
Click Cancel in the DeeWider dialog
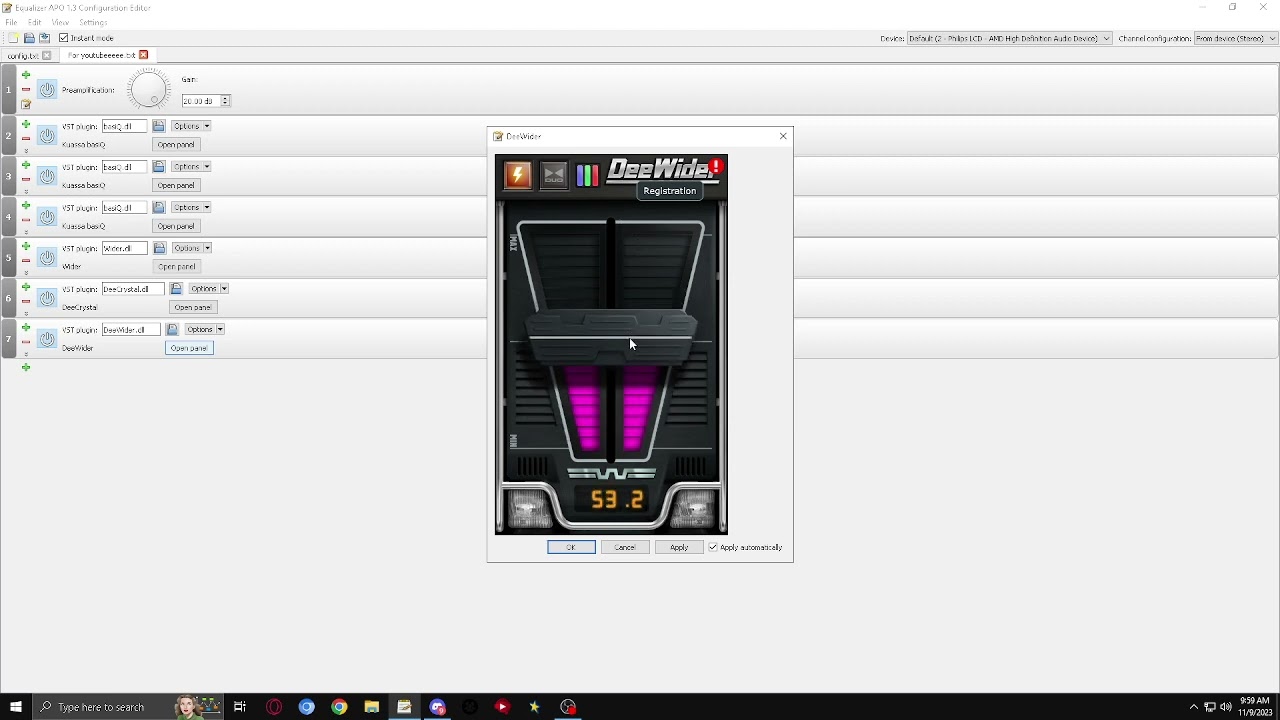[625, 547]
